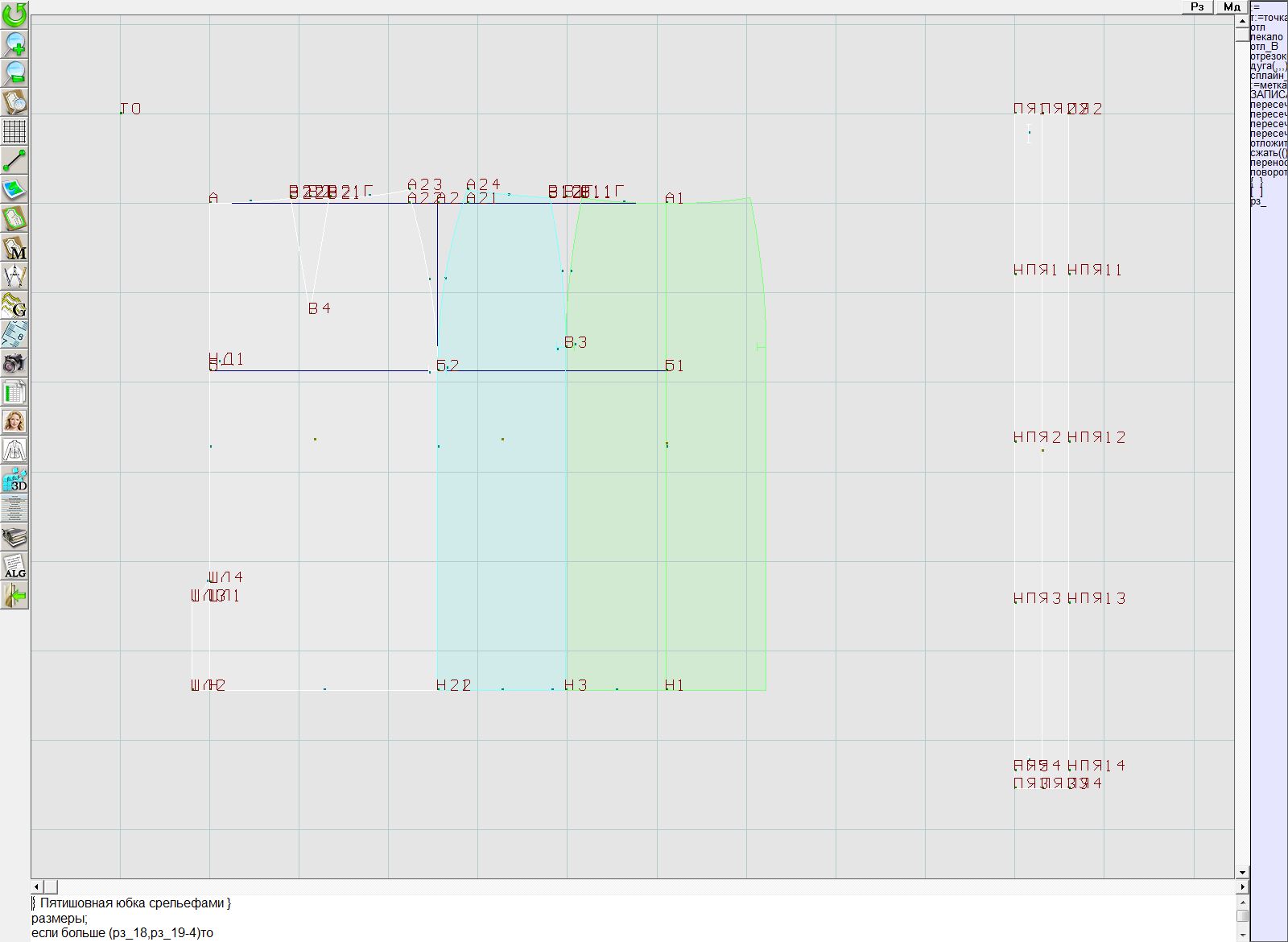Select the line segment tool
The width and height of the screenshot is (1288, 942).
(14, 160)
